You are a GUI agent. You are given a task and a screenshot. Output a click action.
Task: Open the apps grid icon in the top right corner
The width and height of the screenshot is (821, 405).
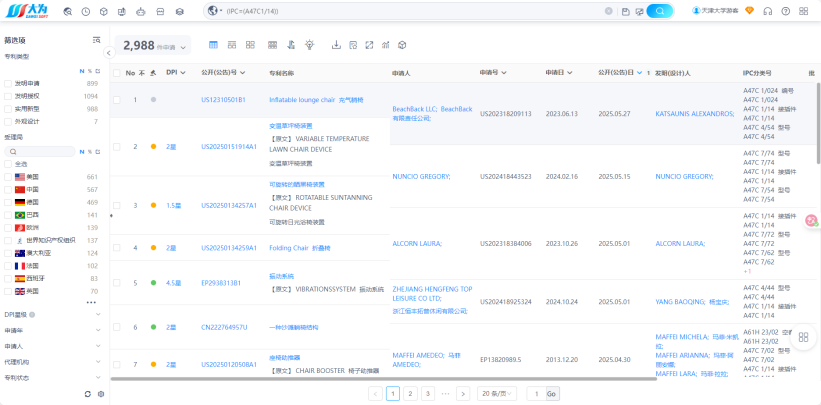coord(804,11)
